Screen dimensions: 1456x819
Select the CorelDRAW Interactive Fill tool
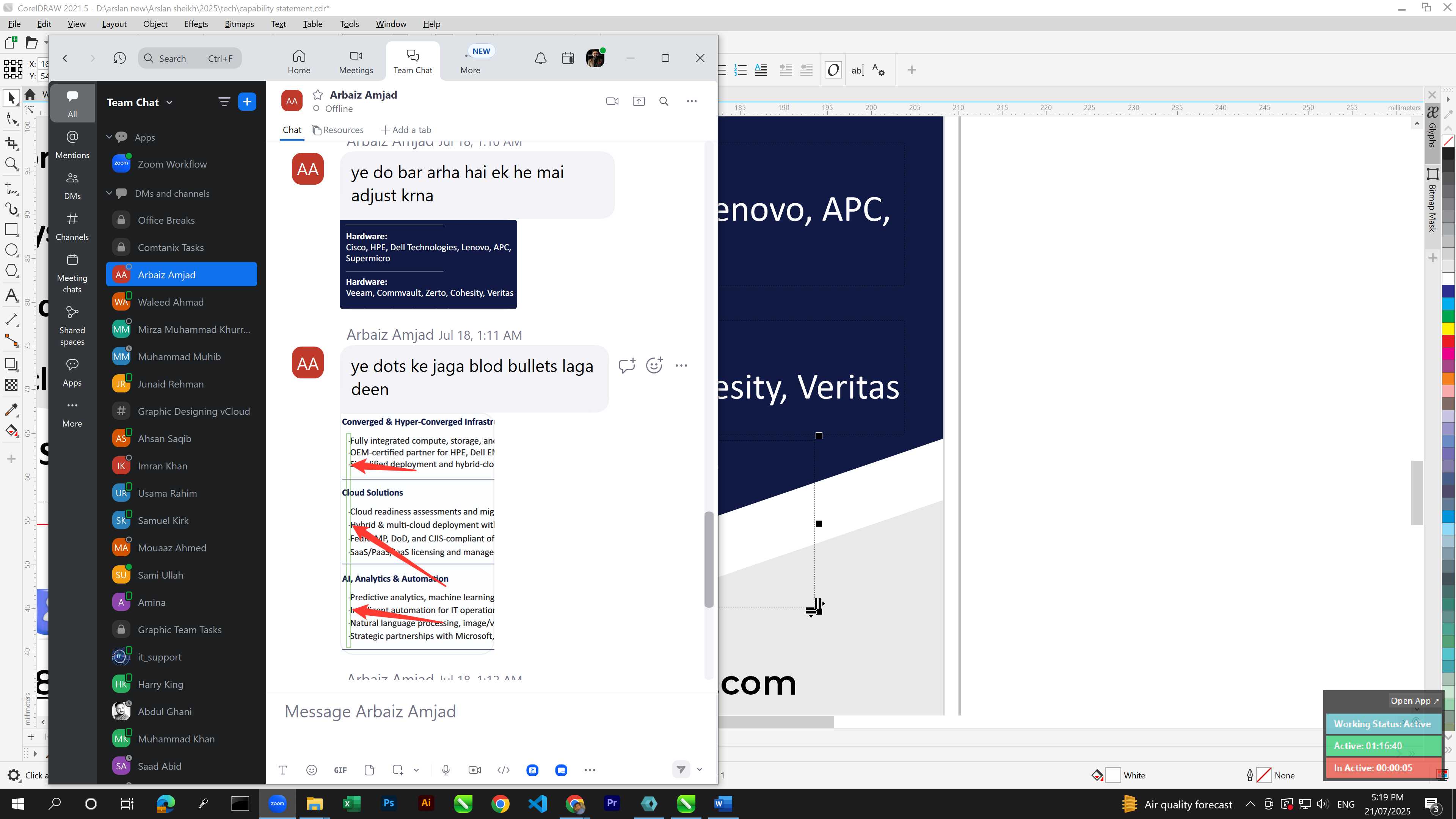11,431
